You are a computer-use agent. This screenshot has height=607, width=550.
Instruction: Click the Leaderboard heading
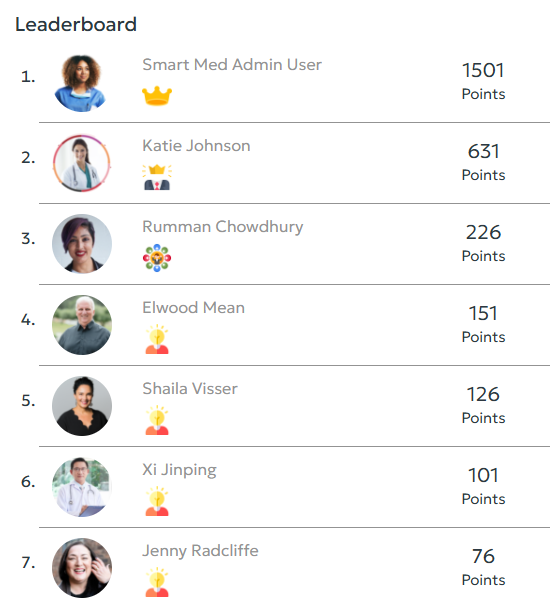tap(76, 24)
